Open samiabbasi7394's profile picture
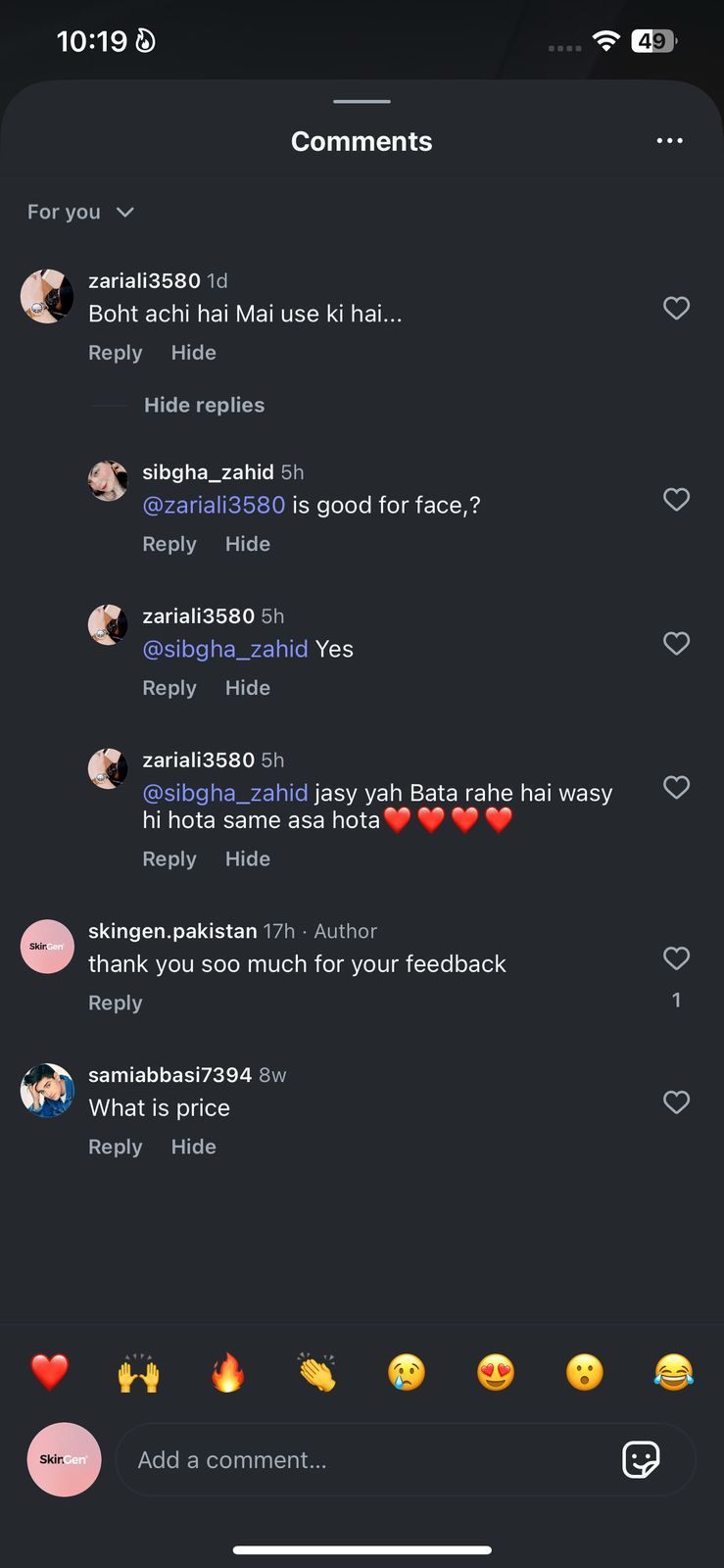The height and width of the screenshot is (1568, 724). click(x=47, y=1090)
